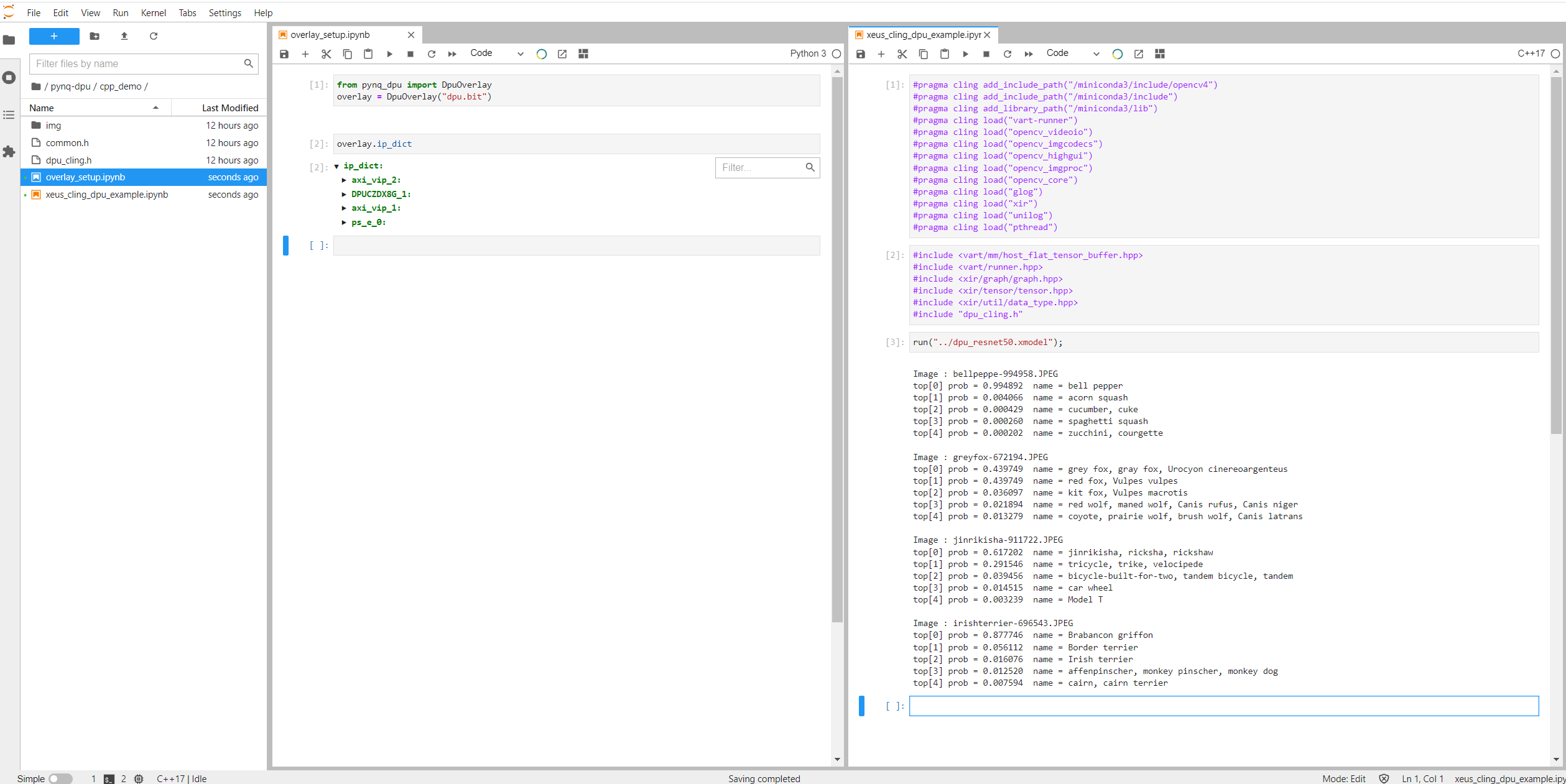Open the File Browser sidebar icon

click(9, 40)
